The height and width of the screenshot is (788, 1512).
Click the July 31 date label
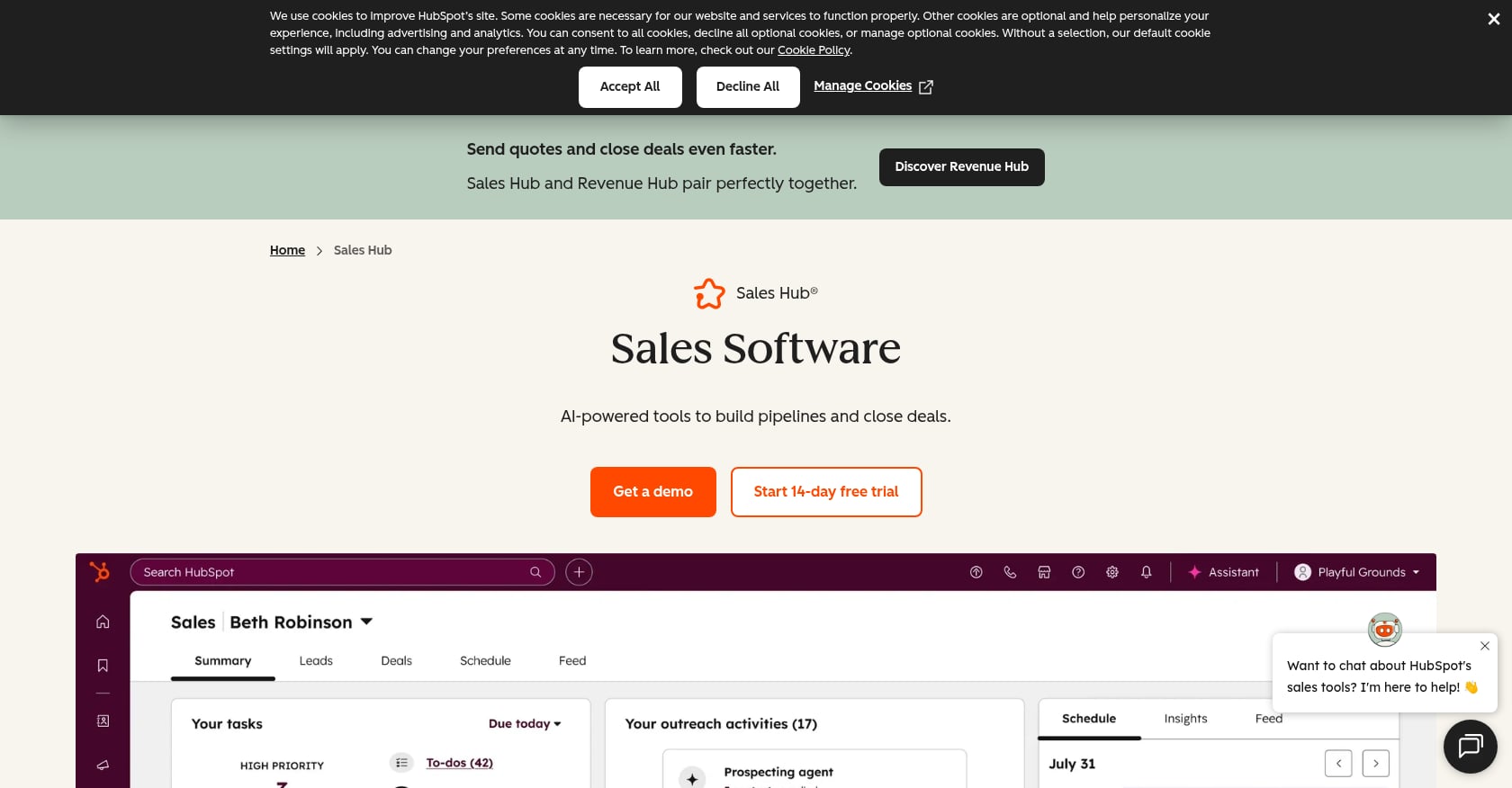[1072, 764]
